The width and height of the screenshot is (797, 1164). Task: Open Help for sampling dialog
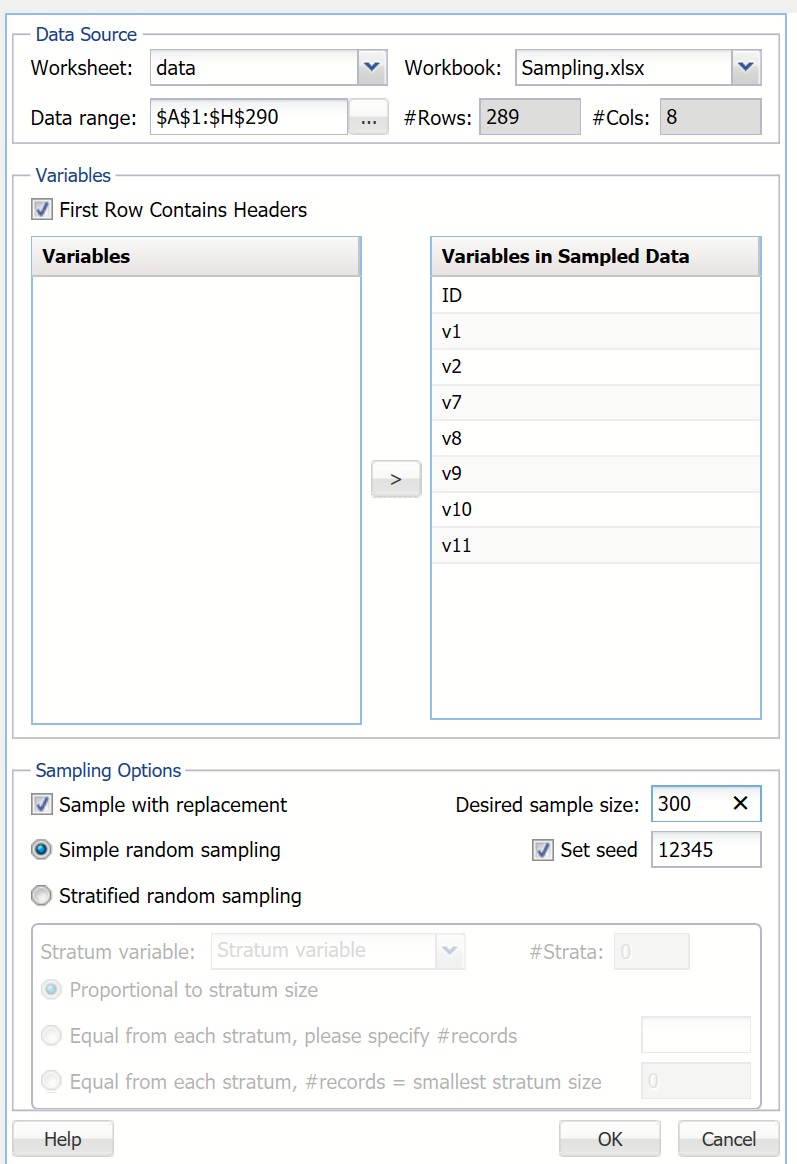pos(63,1139)
